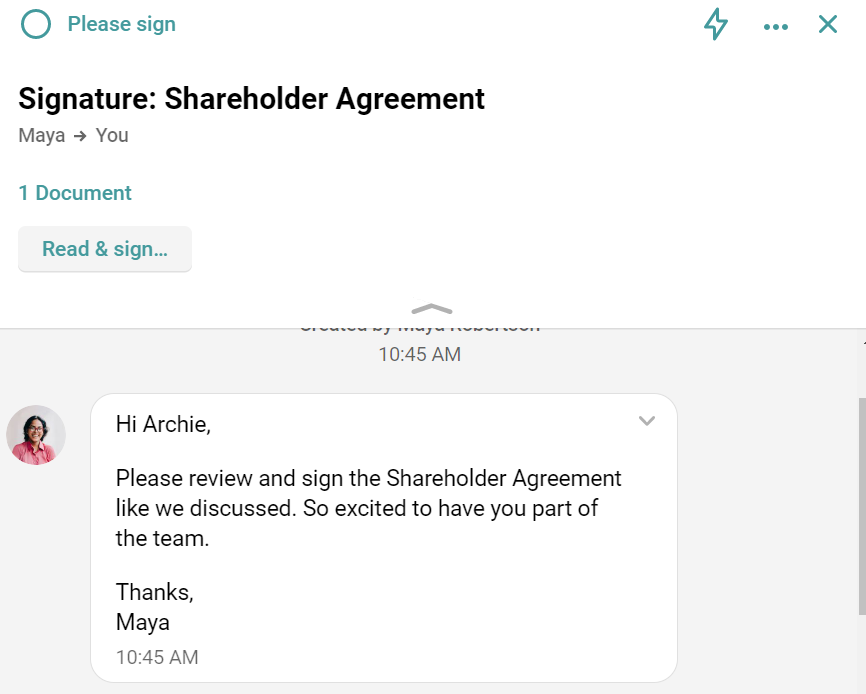The height and width of the screenshot is (694, 866).
Task: Collapse the header with the upward chevron
Action: pos(430,310)
